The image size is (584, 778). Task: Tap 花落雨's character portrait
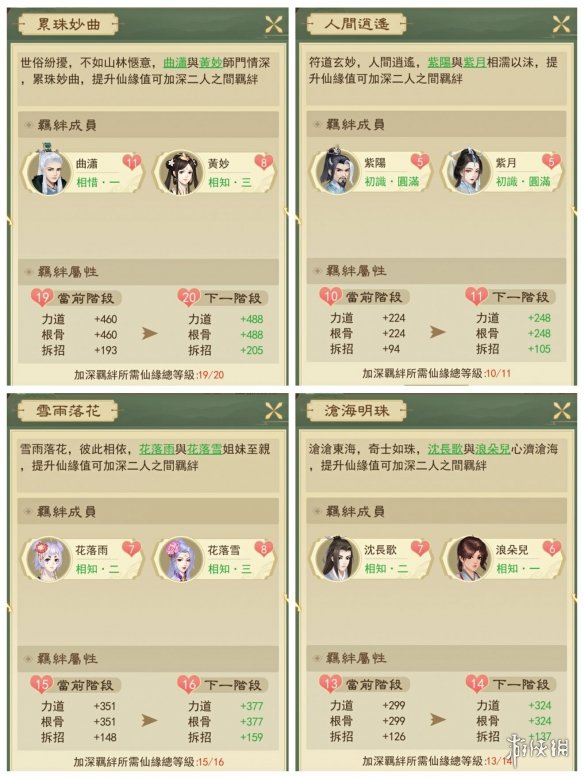click(47, 559)
